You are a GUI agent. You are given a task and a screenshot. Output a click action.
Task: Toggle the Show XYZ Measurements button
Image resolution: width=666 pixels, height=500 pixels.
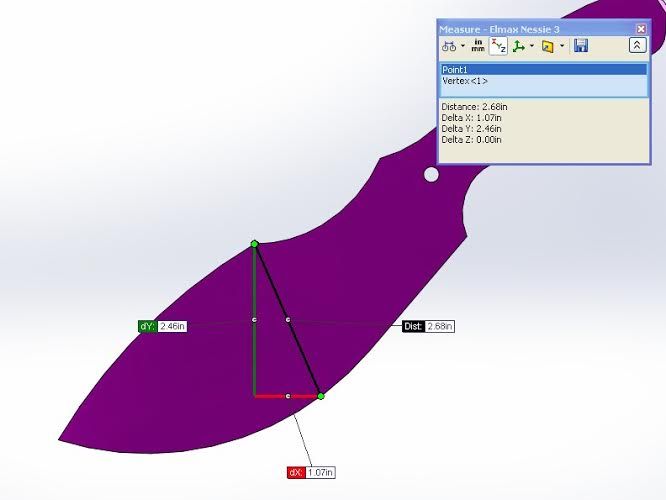[x=498, y=46]
